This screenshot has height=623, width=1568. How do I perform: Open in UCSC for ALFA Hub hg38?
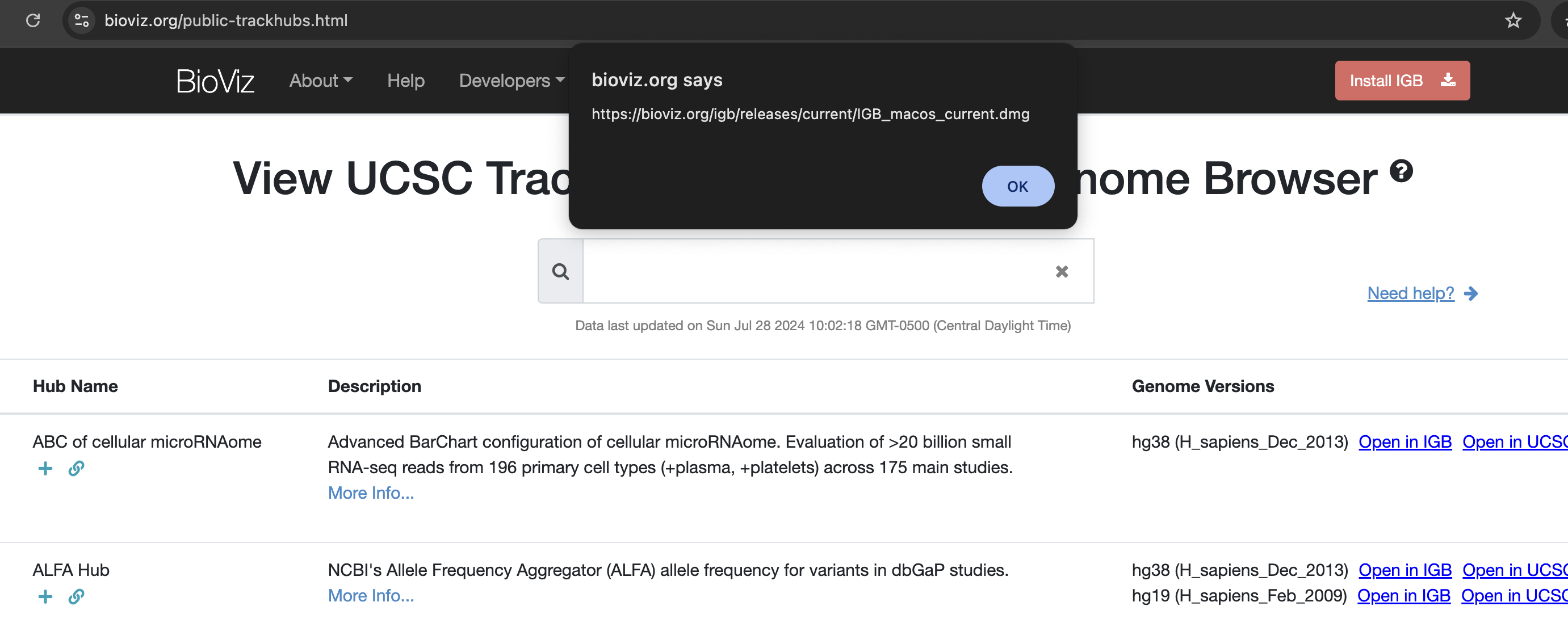point(1515,570)
